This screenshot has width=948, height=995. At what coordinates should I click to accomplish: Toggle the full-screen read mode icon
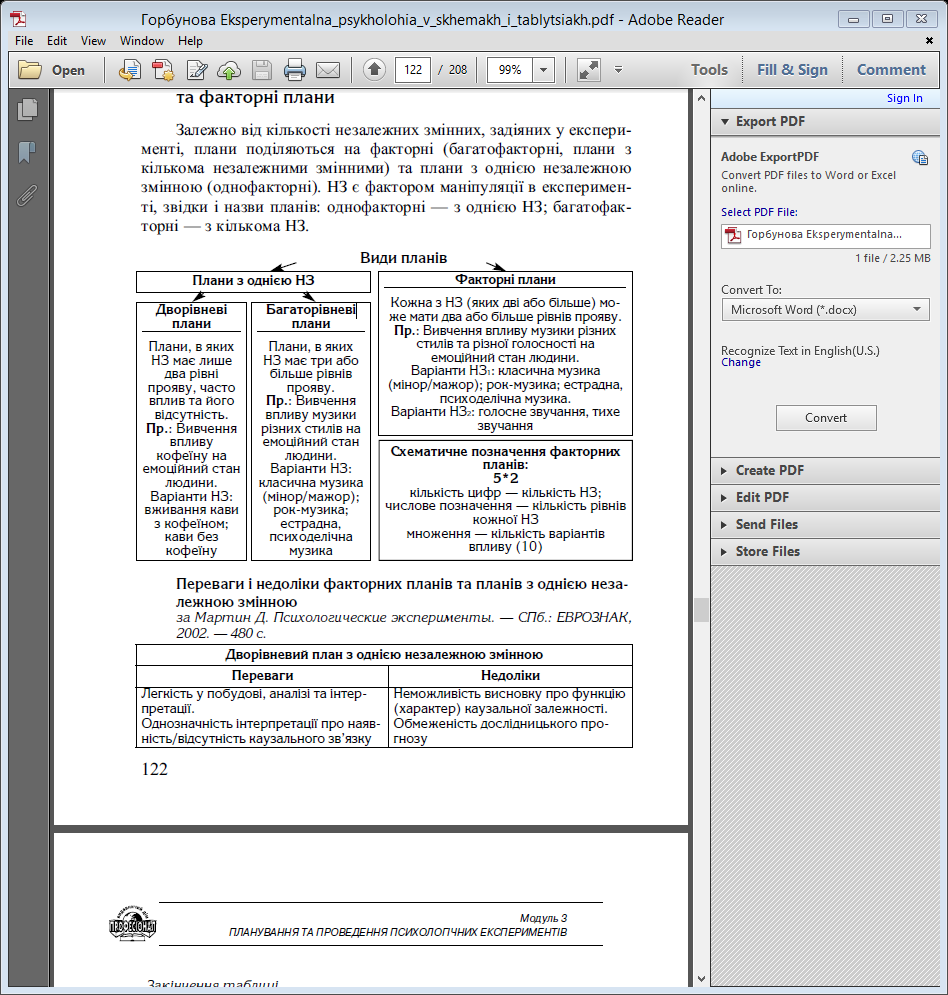pos(588,70)
